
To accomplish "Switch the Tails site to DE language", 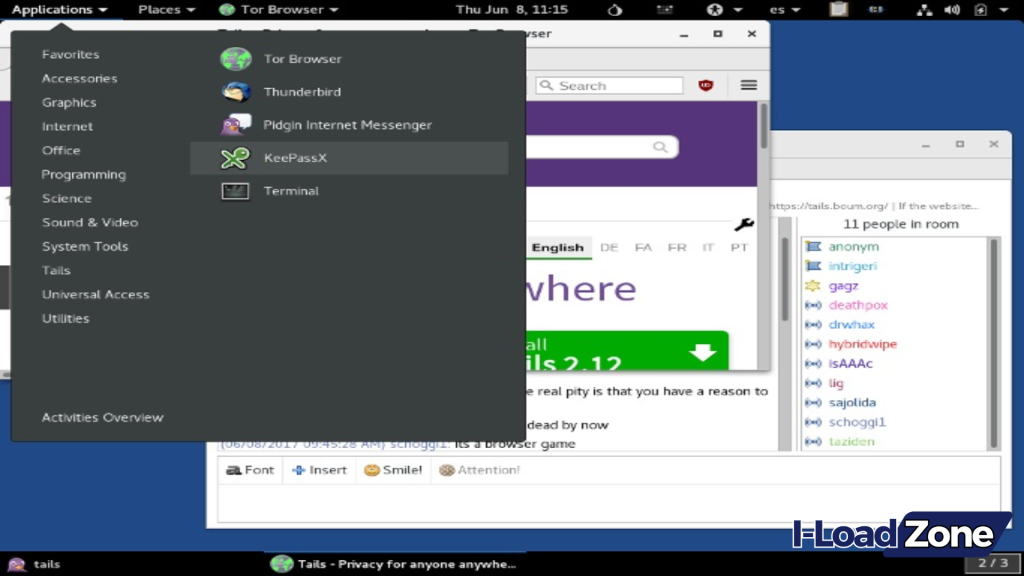I will (610, 247).
